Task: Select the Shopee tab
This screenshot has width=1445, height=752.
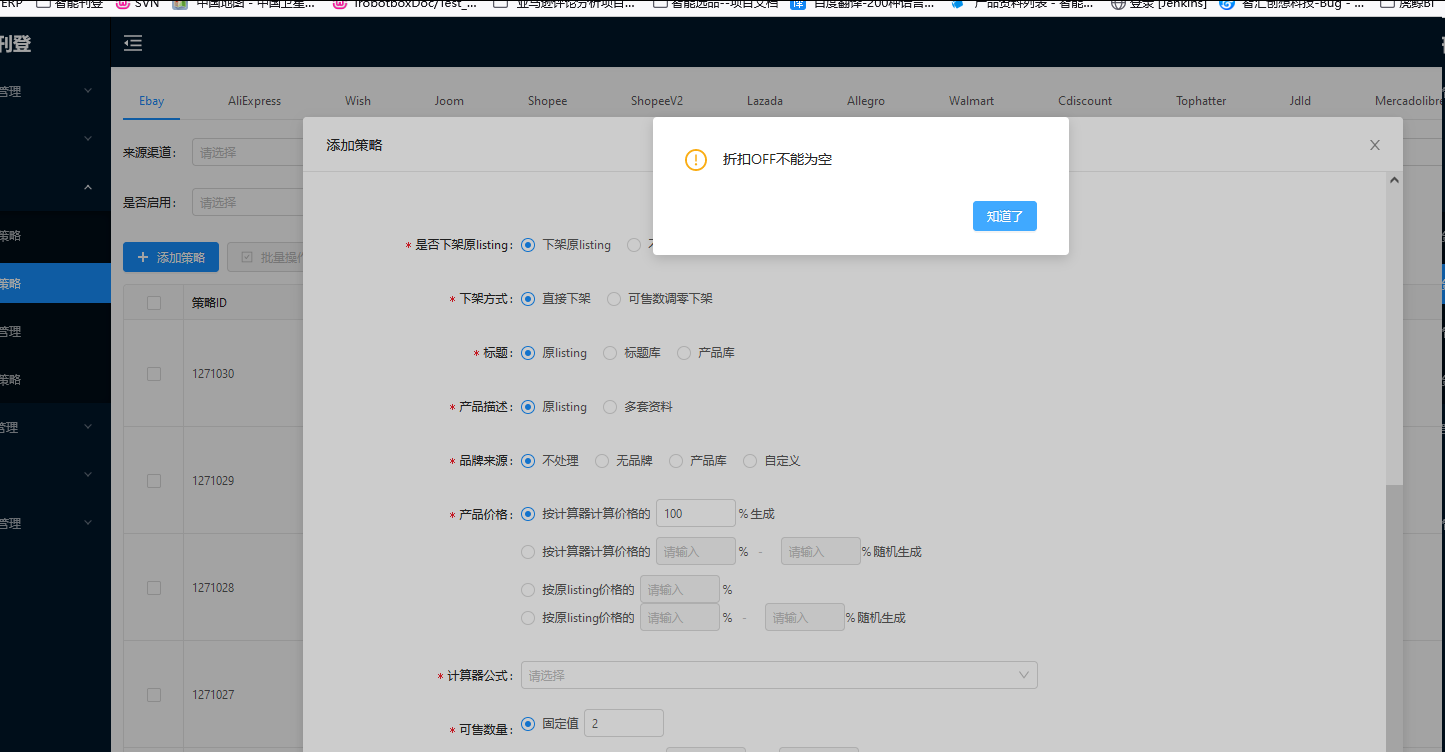Action: (x=548, y=101)
